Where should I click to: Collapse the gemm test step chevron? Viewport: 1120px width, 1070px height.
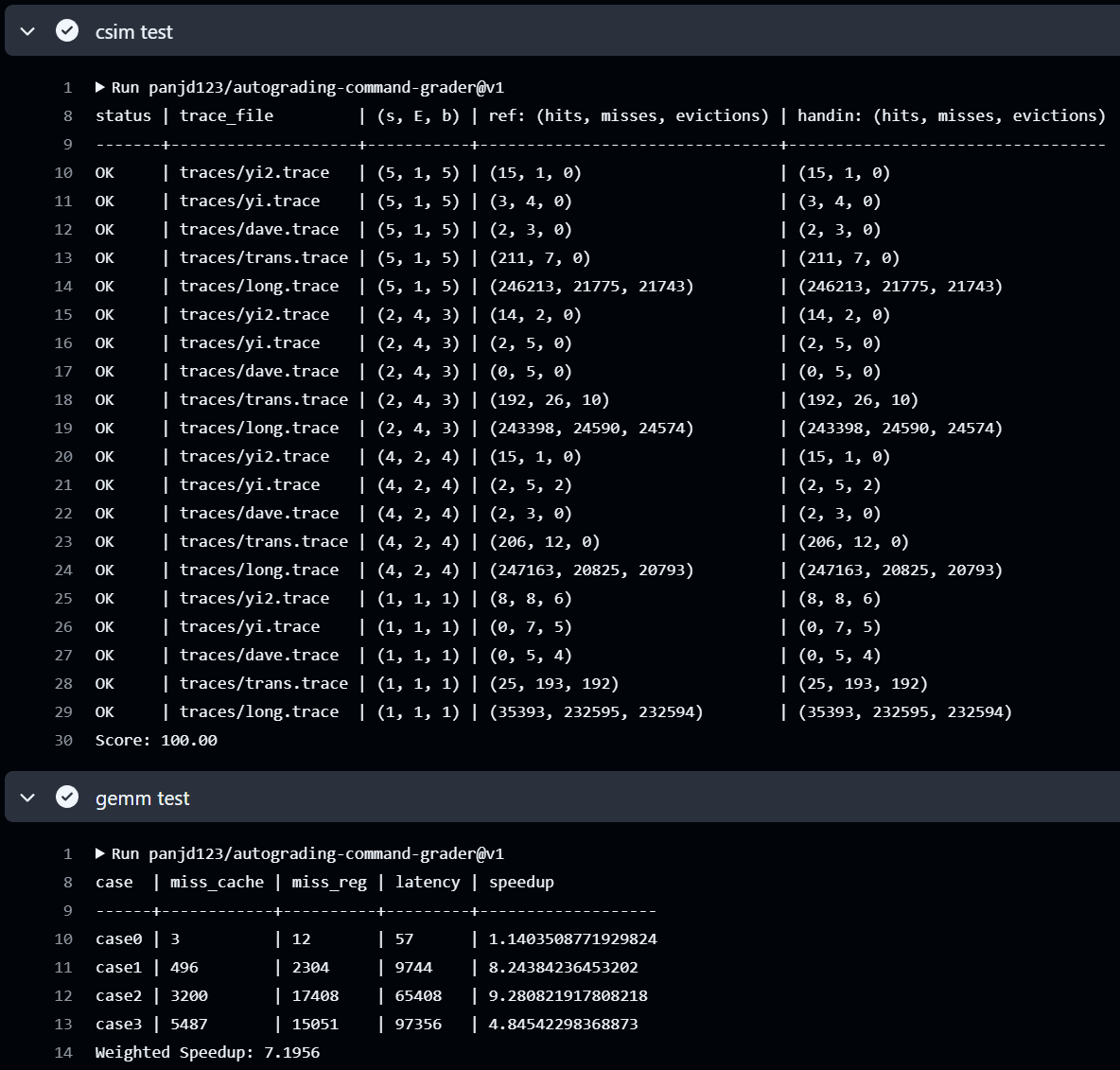[27, 798]
